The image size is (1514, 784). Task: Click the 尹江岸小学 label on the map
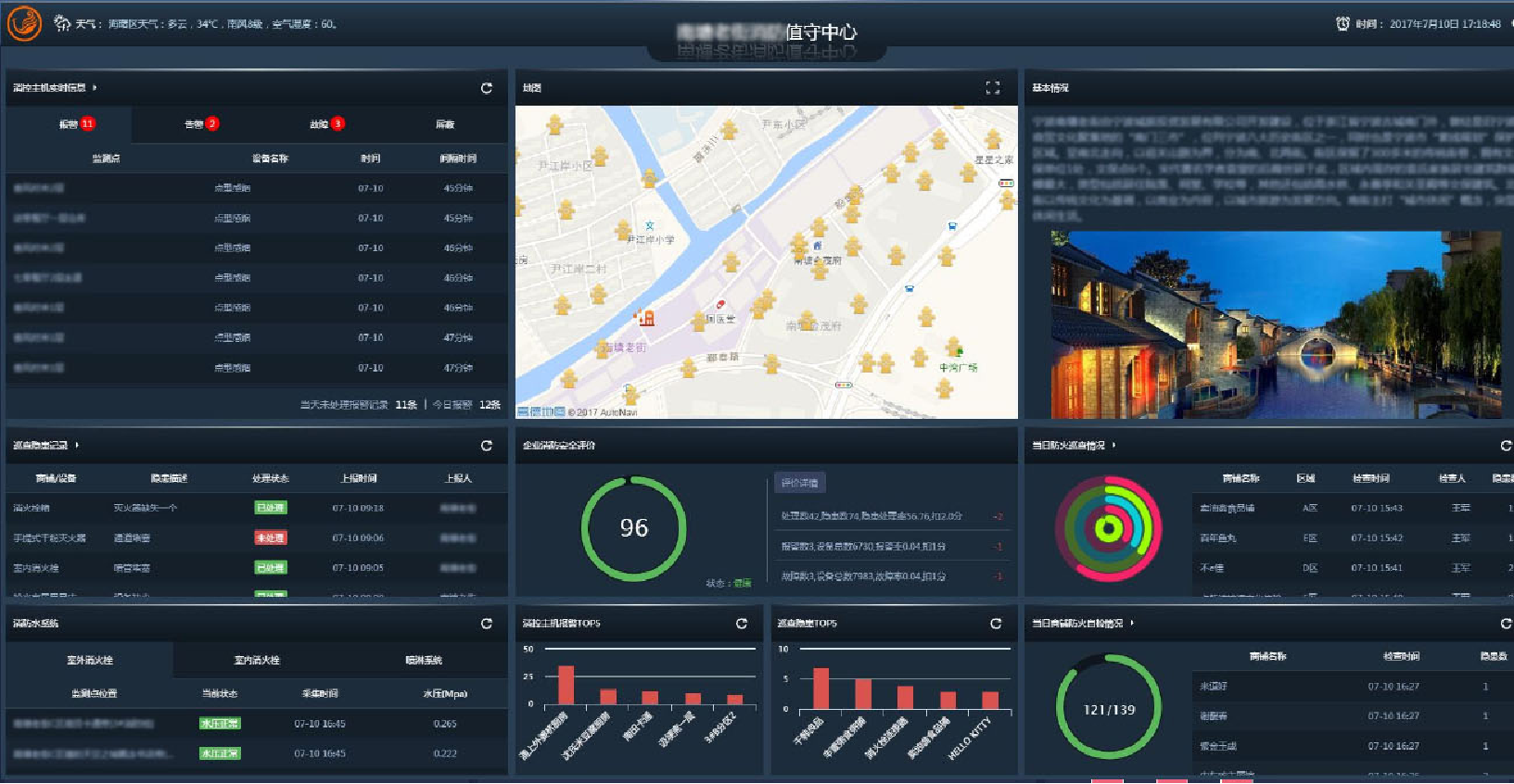point(651,239)
